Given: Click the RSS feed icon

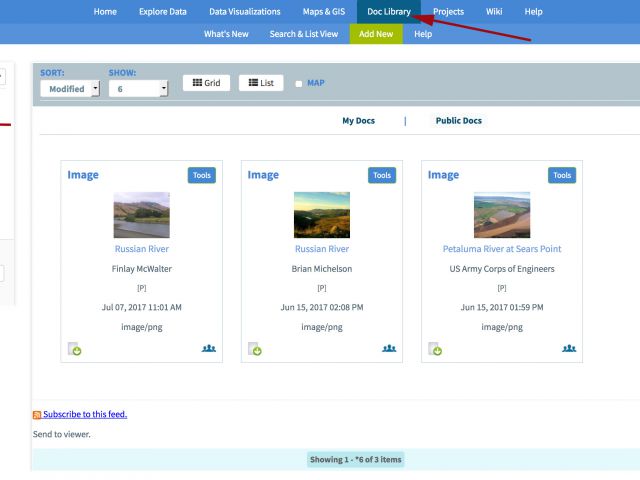Looking at the screenshot, I should tap(37, 415).
